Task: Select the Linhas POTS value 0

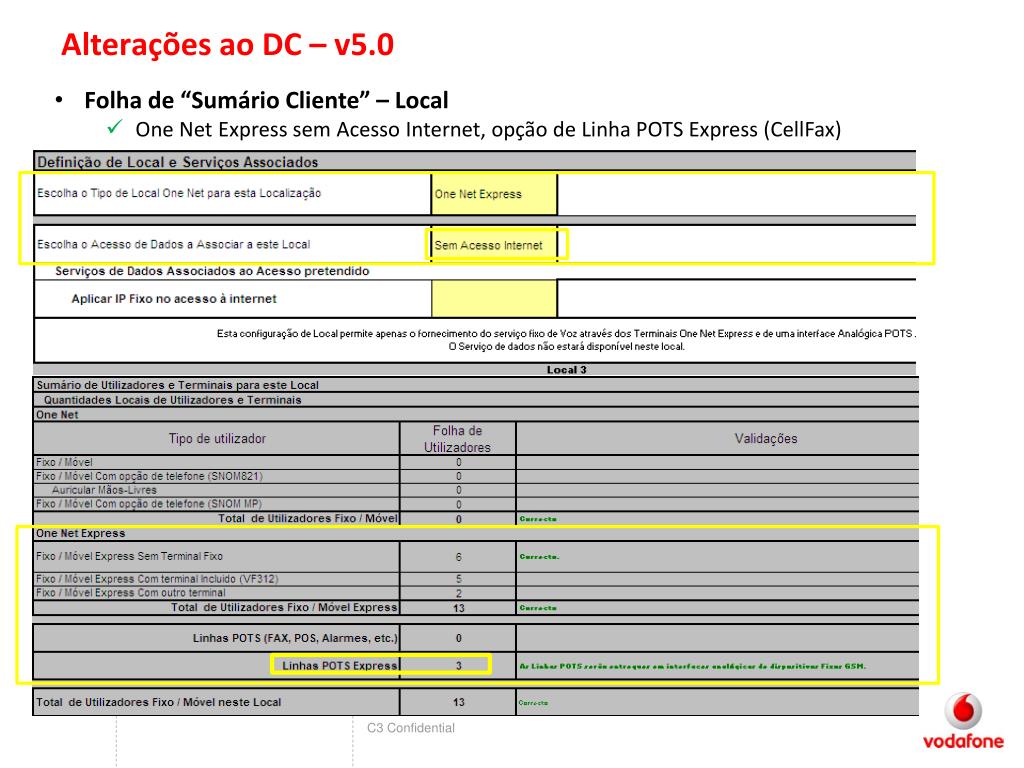Action: [x=458, y=638]
